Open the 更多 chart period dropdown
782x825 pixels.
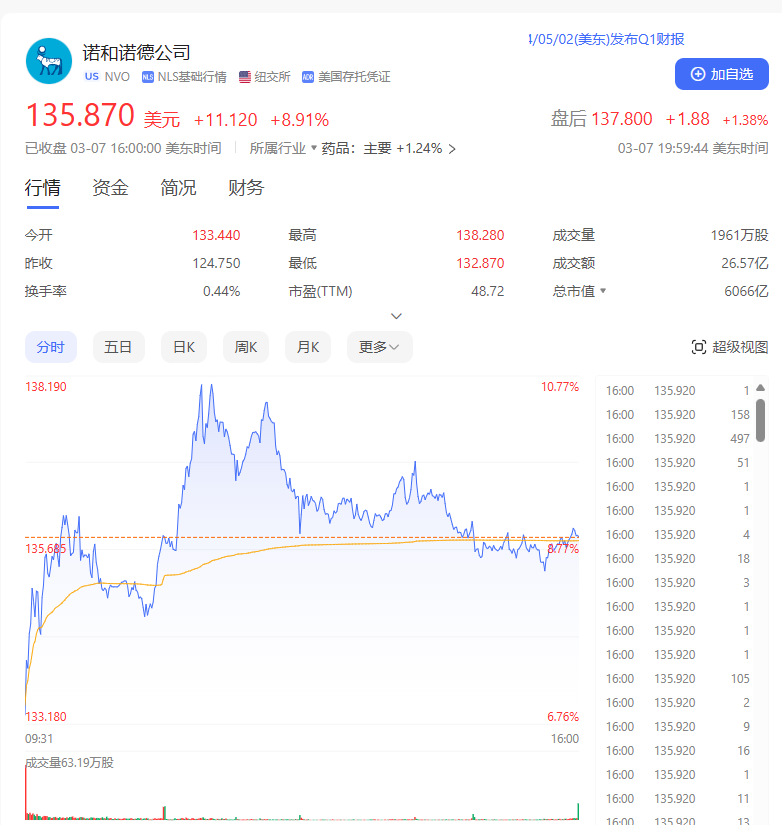(x=379, y=347)
